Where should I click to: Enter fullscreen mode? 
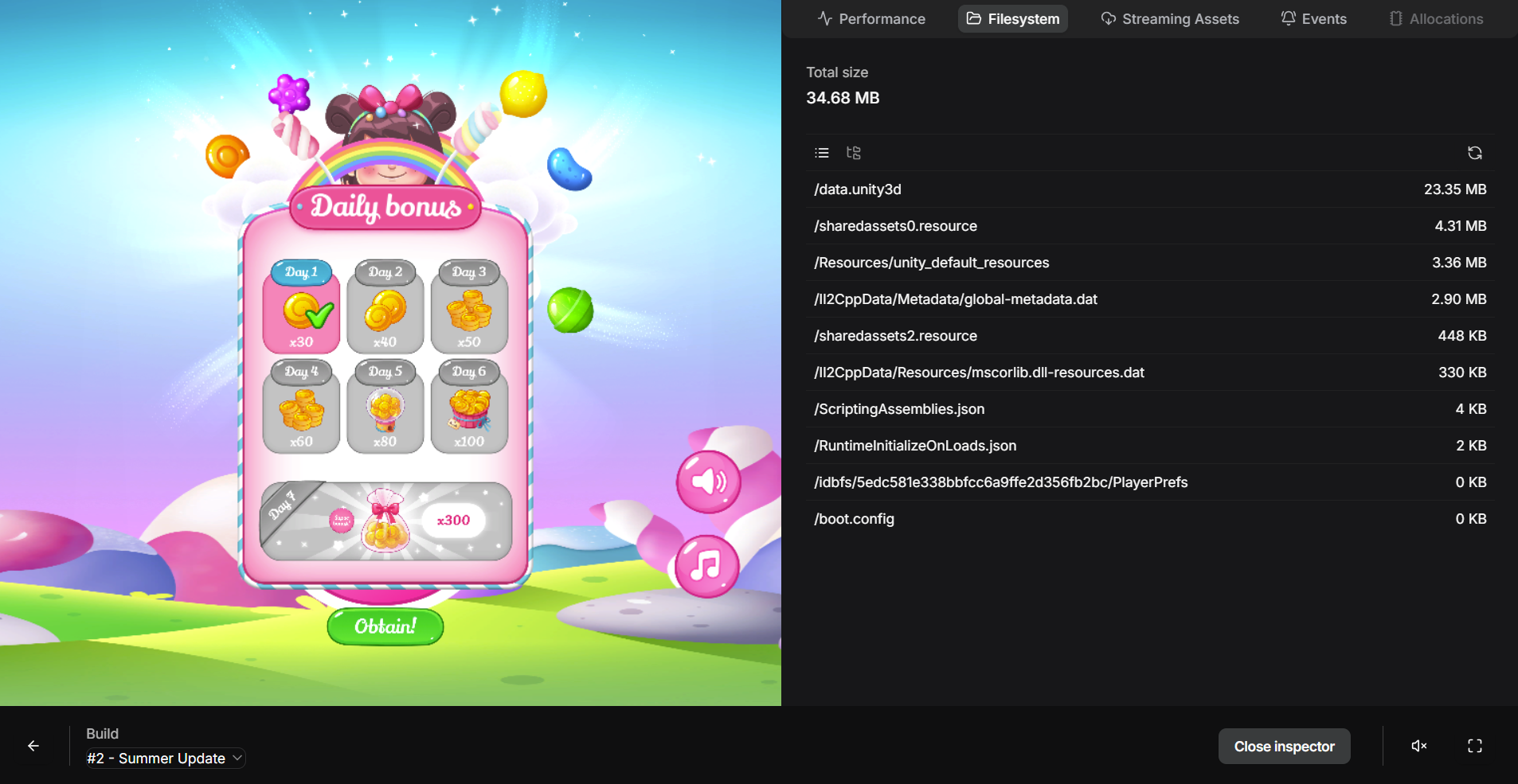(1475, 746)
